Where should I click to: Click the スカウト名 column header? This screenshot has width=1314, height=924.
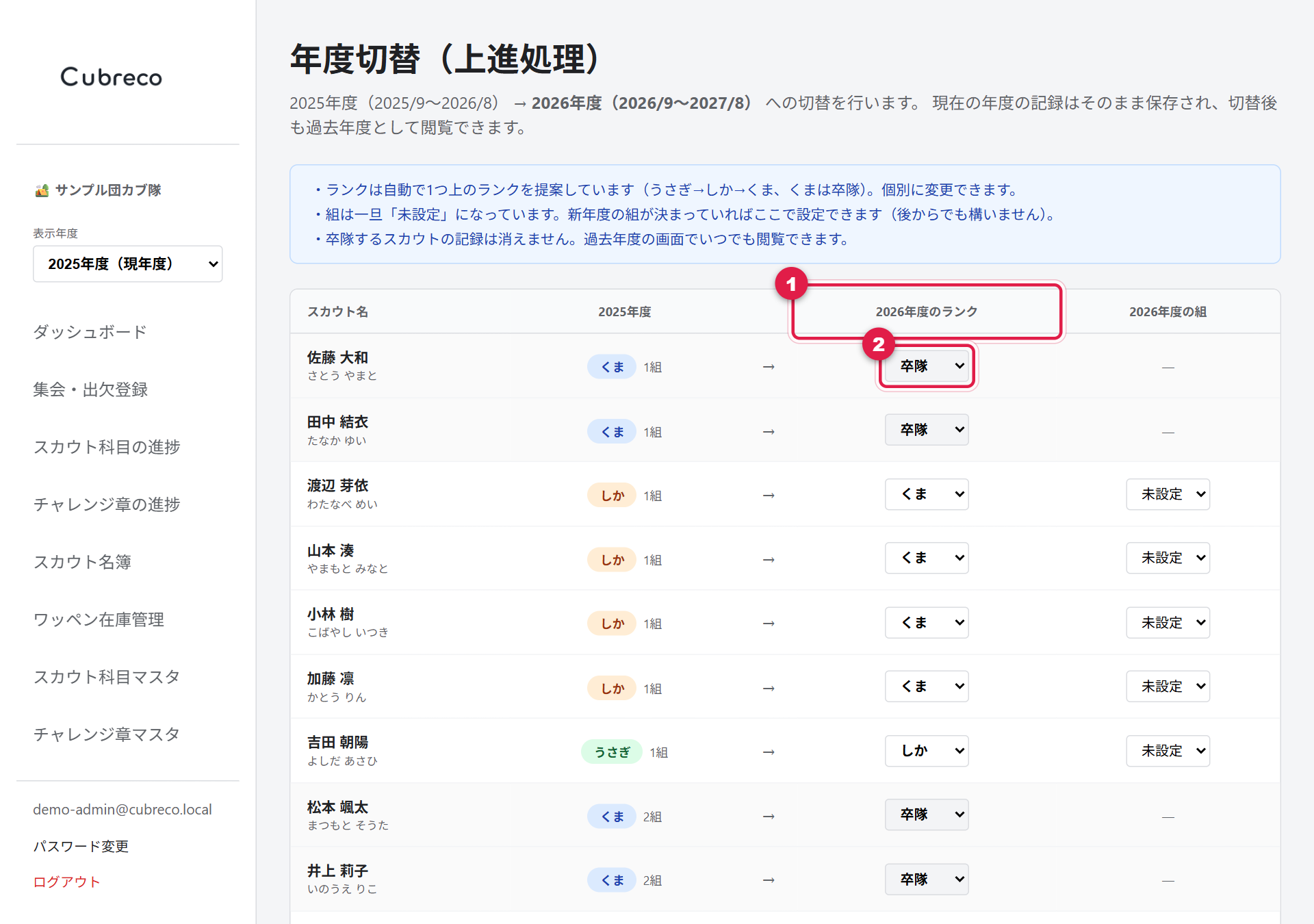point(337,312)
